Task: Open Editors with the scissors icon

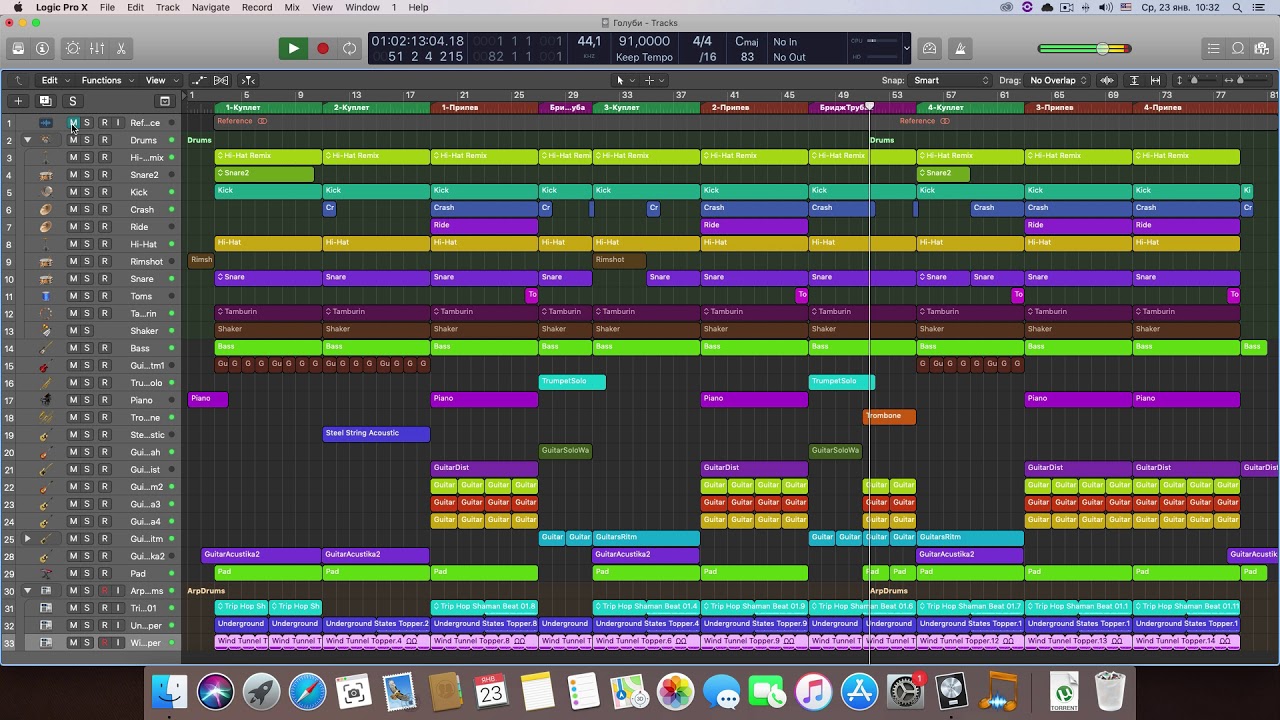Action: point(121,48)
